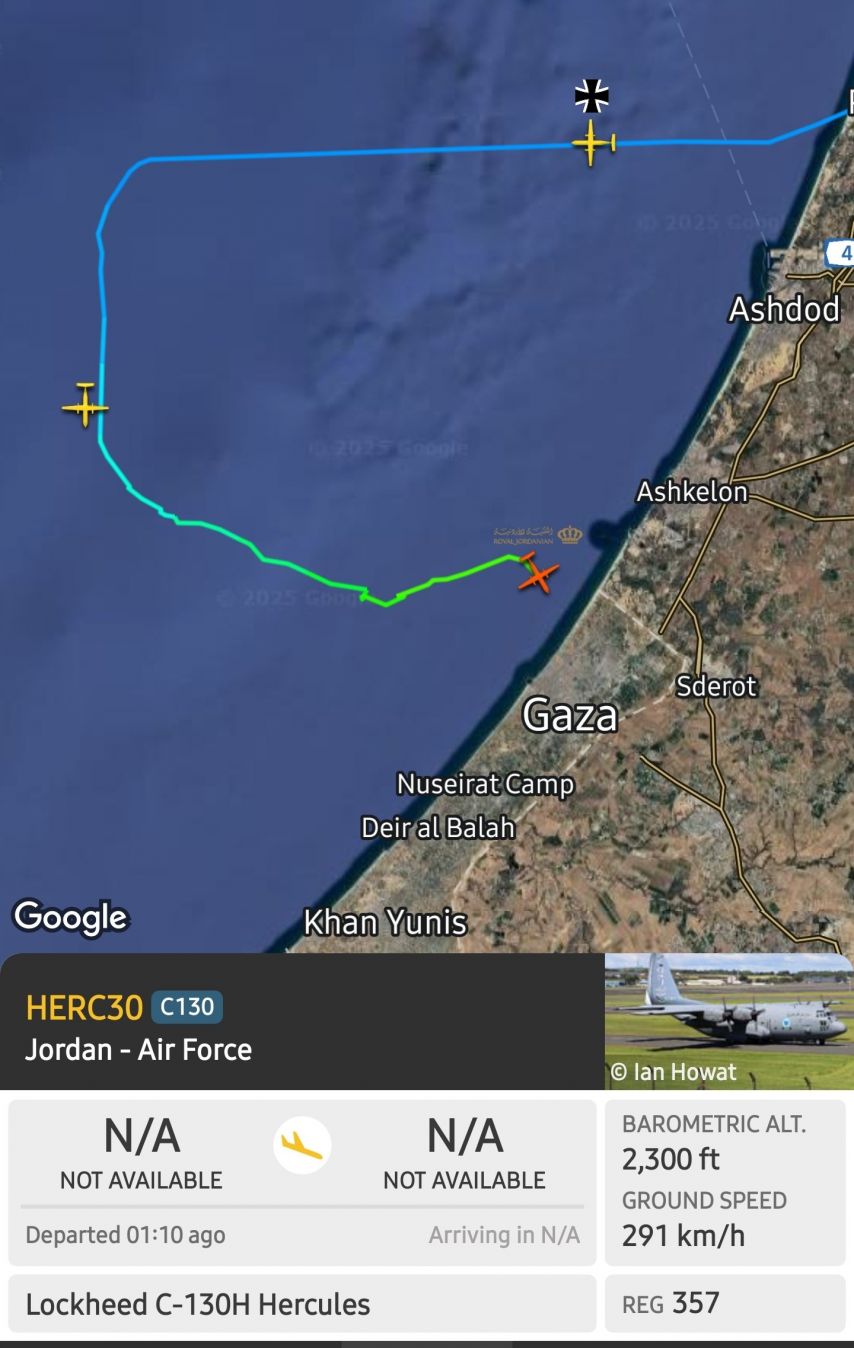This screenshot has width=854, height=1348.
Task: Tap the Jordan - Air Force operator name
Action: [x=139, y=1049]
